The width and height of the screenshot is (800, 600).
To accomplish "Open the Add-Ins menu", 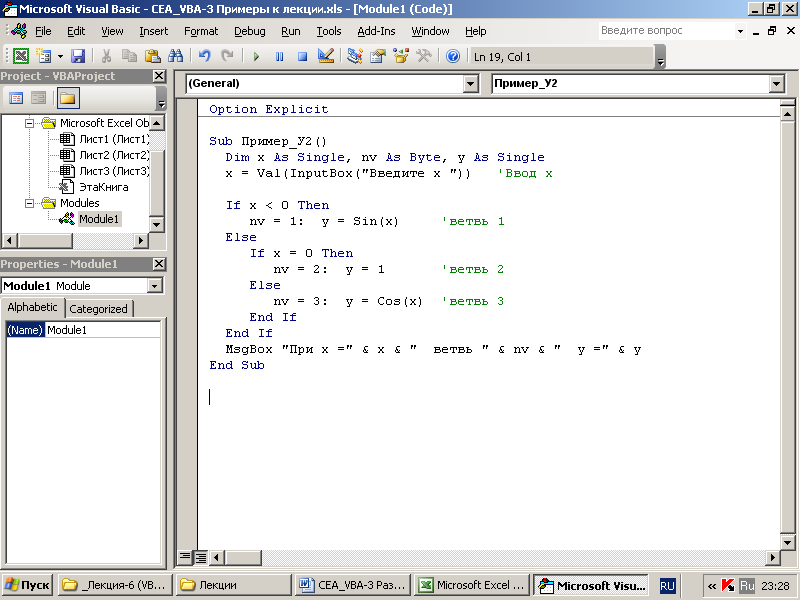I will (376, 31).
